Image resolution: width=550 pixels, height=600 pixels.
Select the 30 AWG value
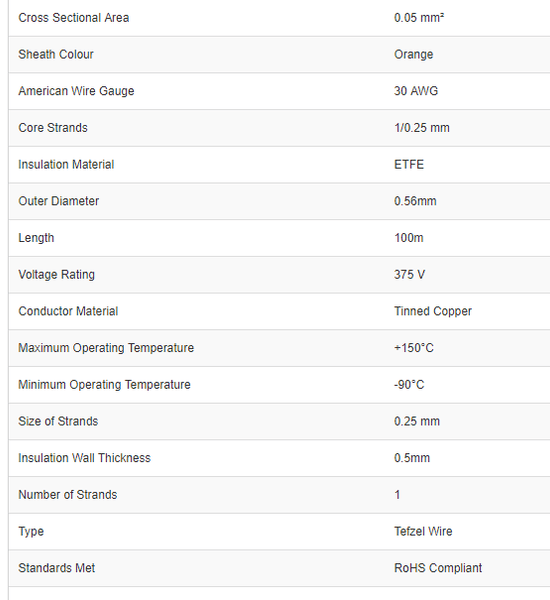pos(416,91)
